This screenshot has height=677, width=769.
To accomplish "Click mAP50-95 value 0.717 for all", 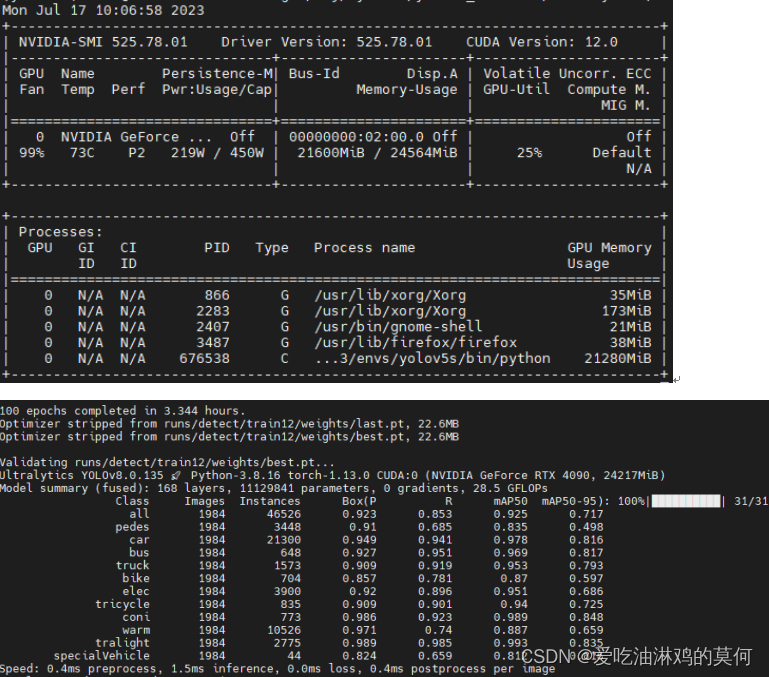I will click(586, 514).
